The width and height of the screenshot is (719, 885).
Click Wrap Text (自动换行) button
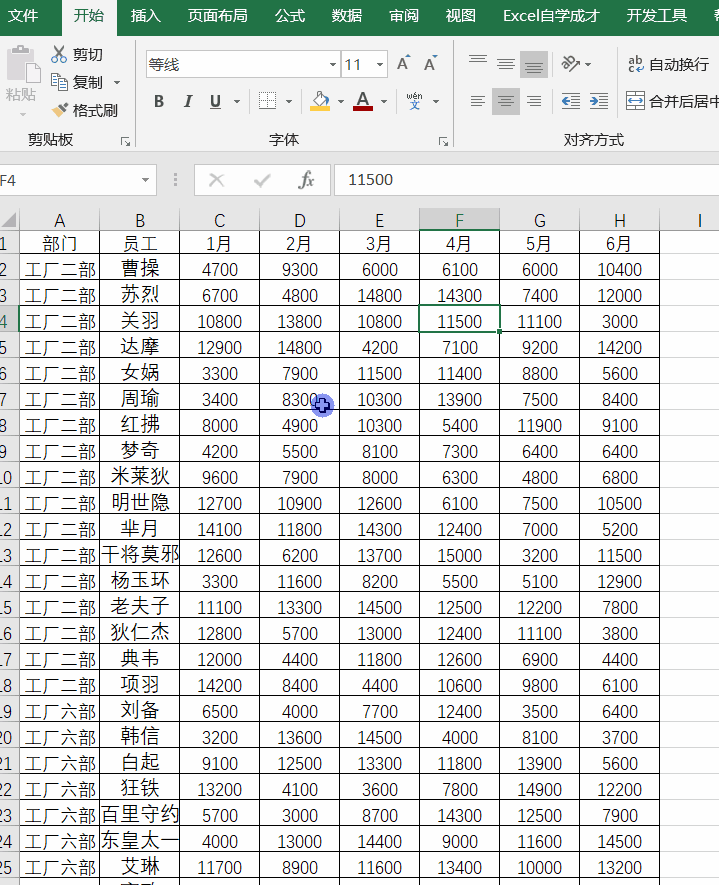(x=668, y=64)
